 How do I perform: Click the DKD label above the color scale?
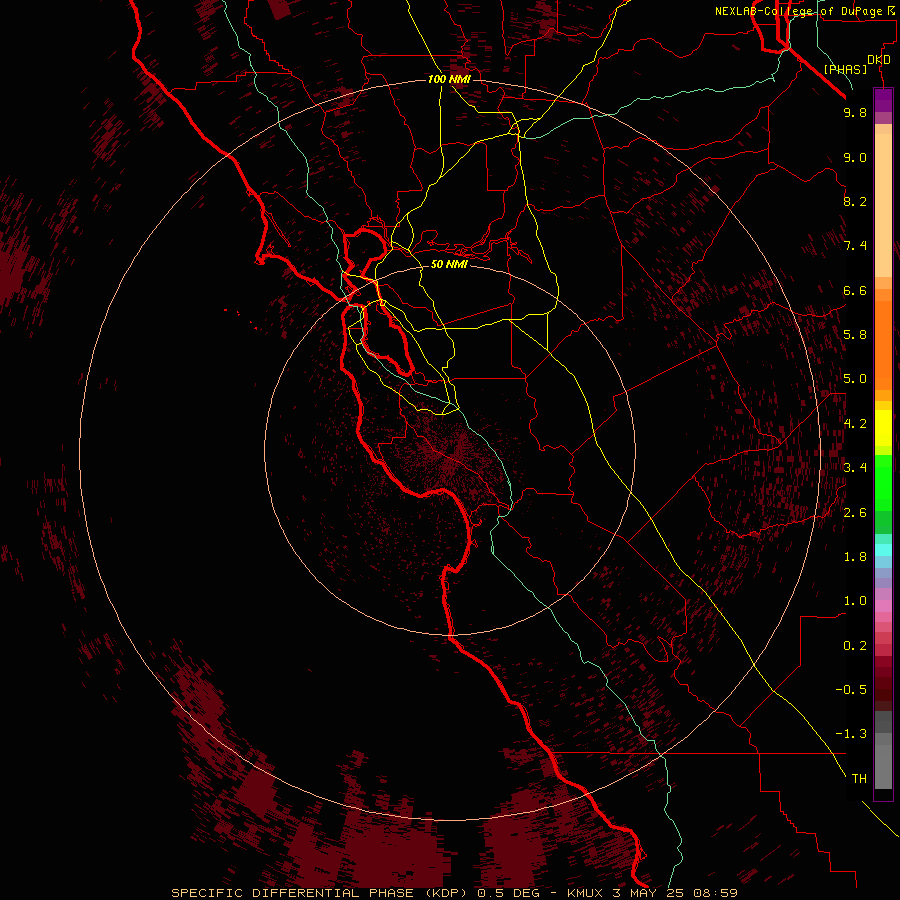click(x=878, y=60)
